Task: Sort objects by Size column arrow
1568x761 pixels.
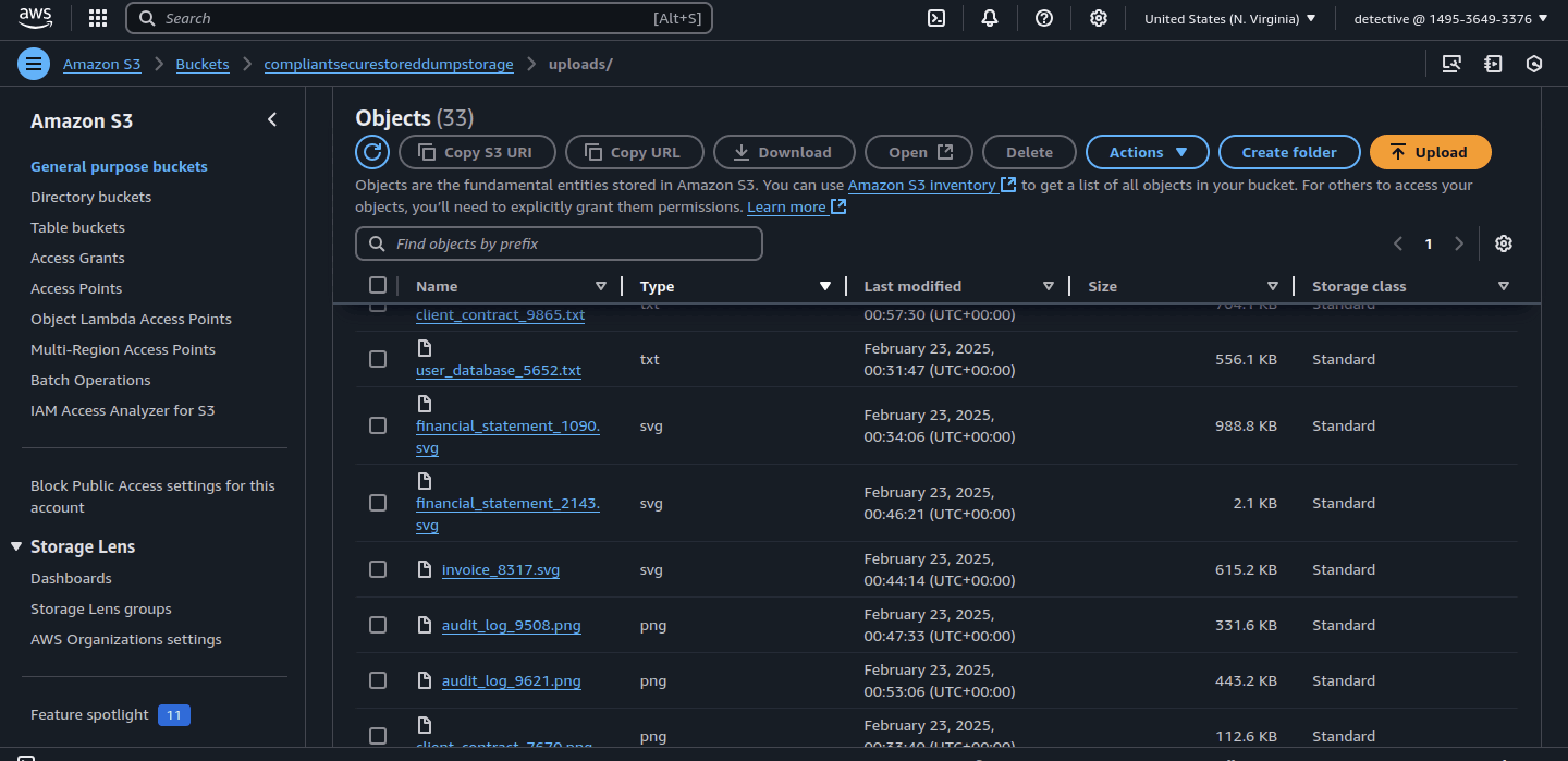Action: [x=1272, y=286]
